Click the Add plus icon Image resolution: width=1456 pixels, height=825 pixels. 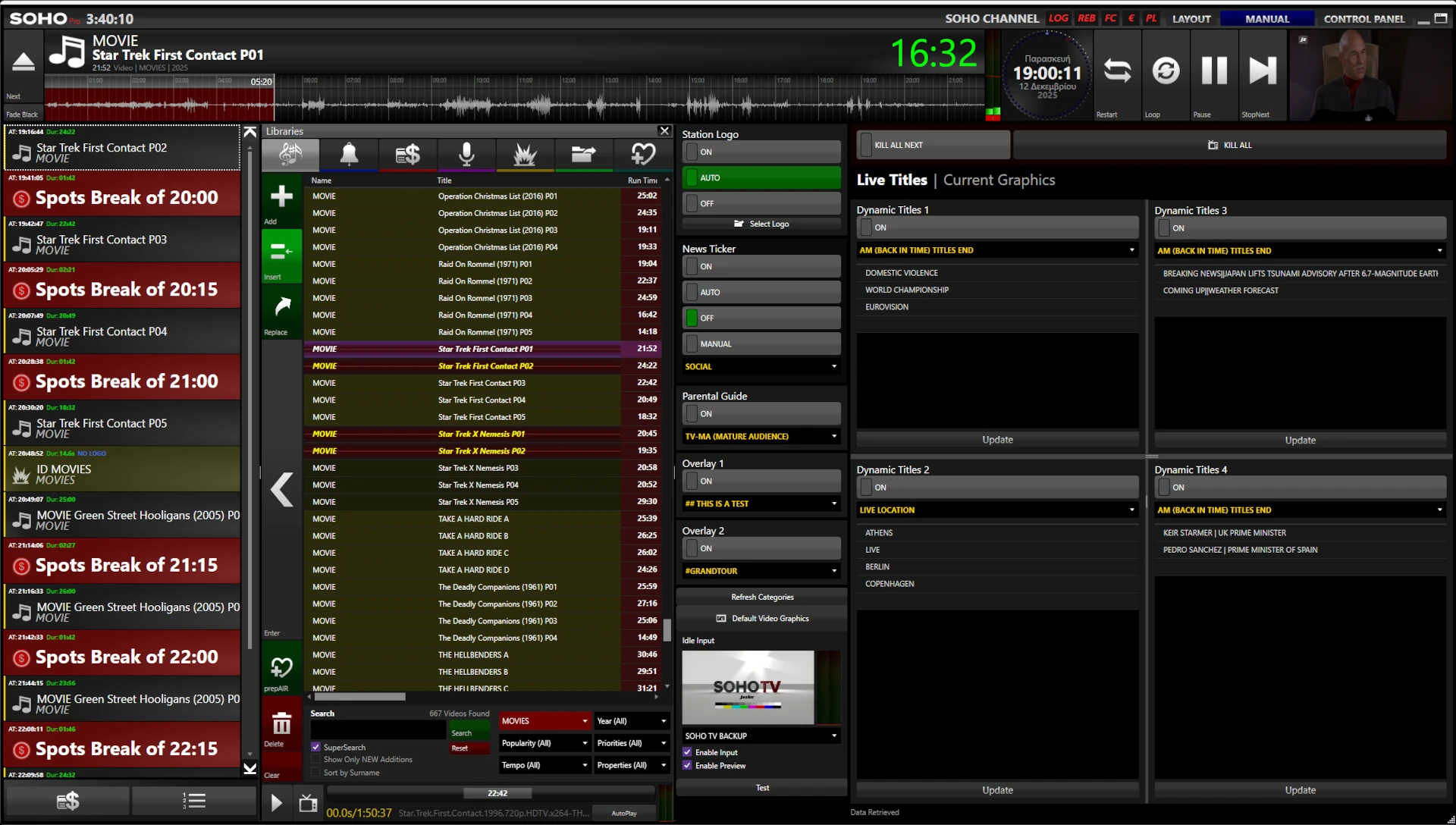[282, 196]
